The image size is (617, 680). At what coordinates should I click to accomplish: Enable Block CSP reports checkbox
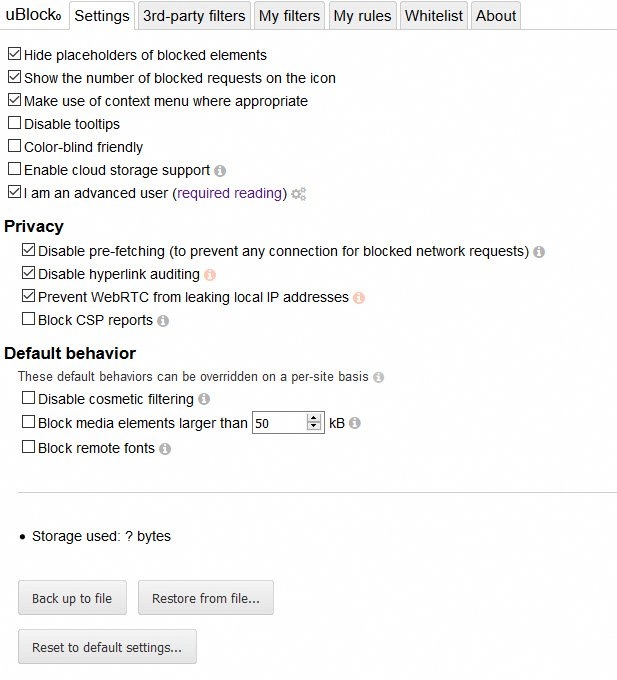[28, 320]
